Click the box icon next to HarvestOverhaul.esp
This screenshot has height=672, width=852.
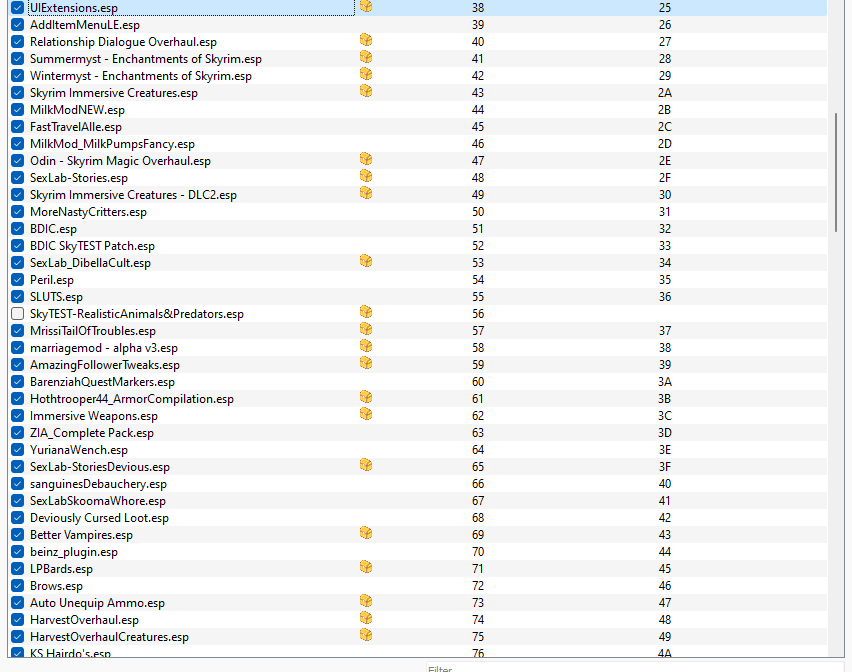[x=366, y=618]
